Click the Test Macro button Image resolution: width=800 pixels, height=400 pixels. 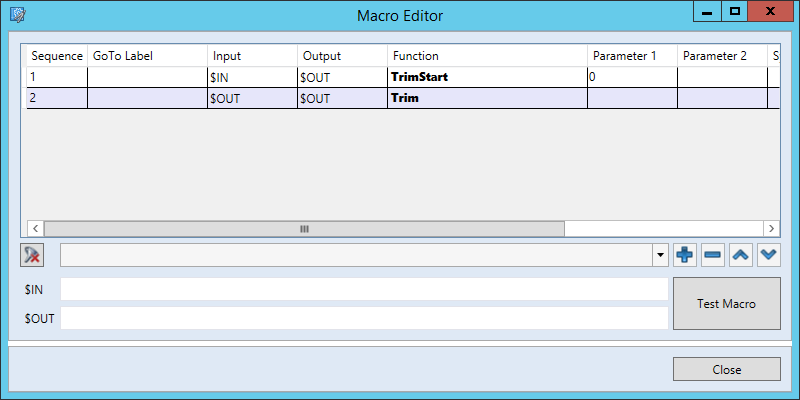click(726, 304)
